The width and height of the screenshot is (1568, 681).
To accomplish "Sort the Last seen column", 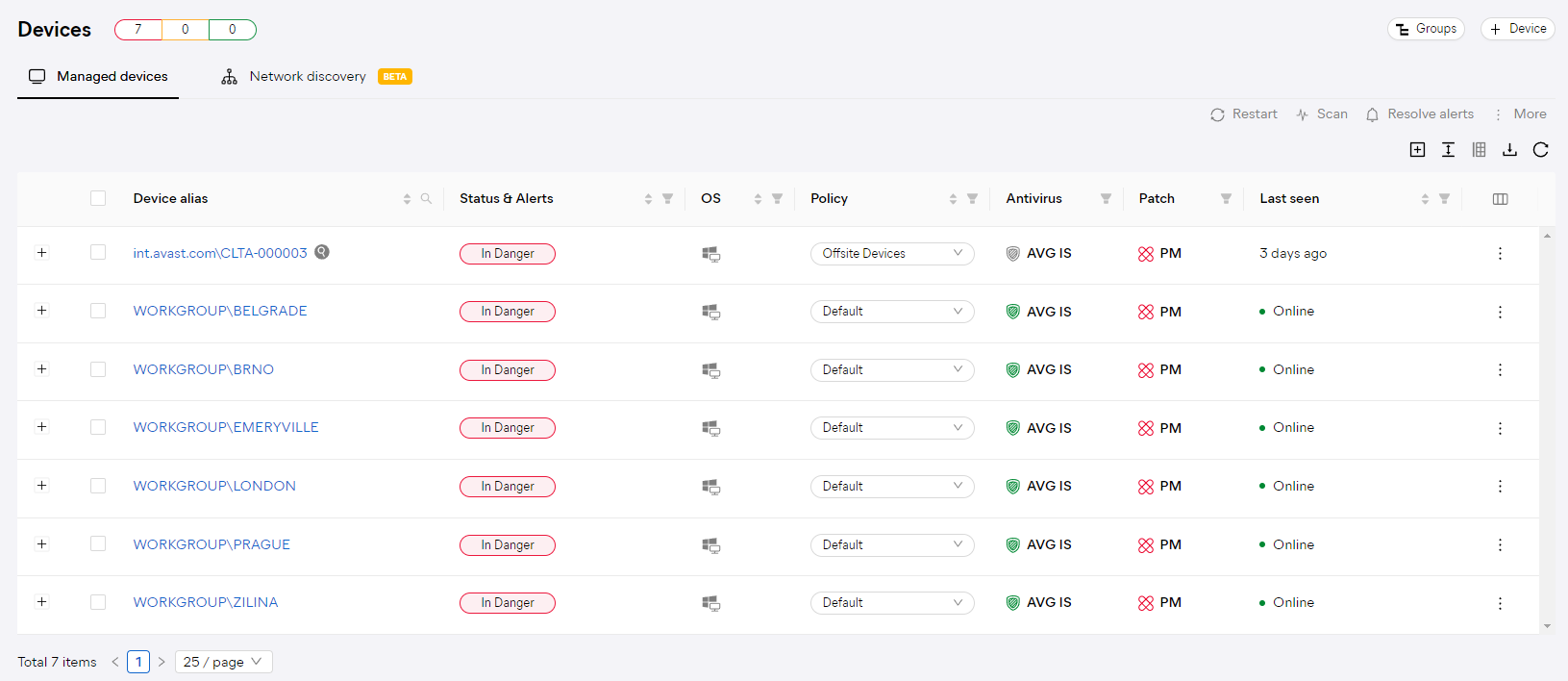I will (1425, 199).
